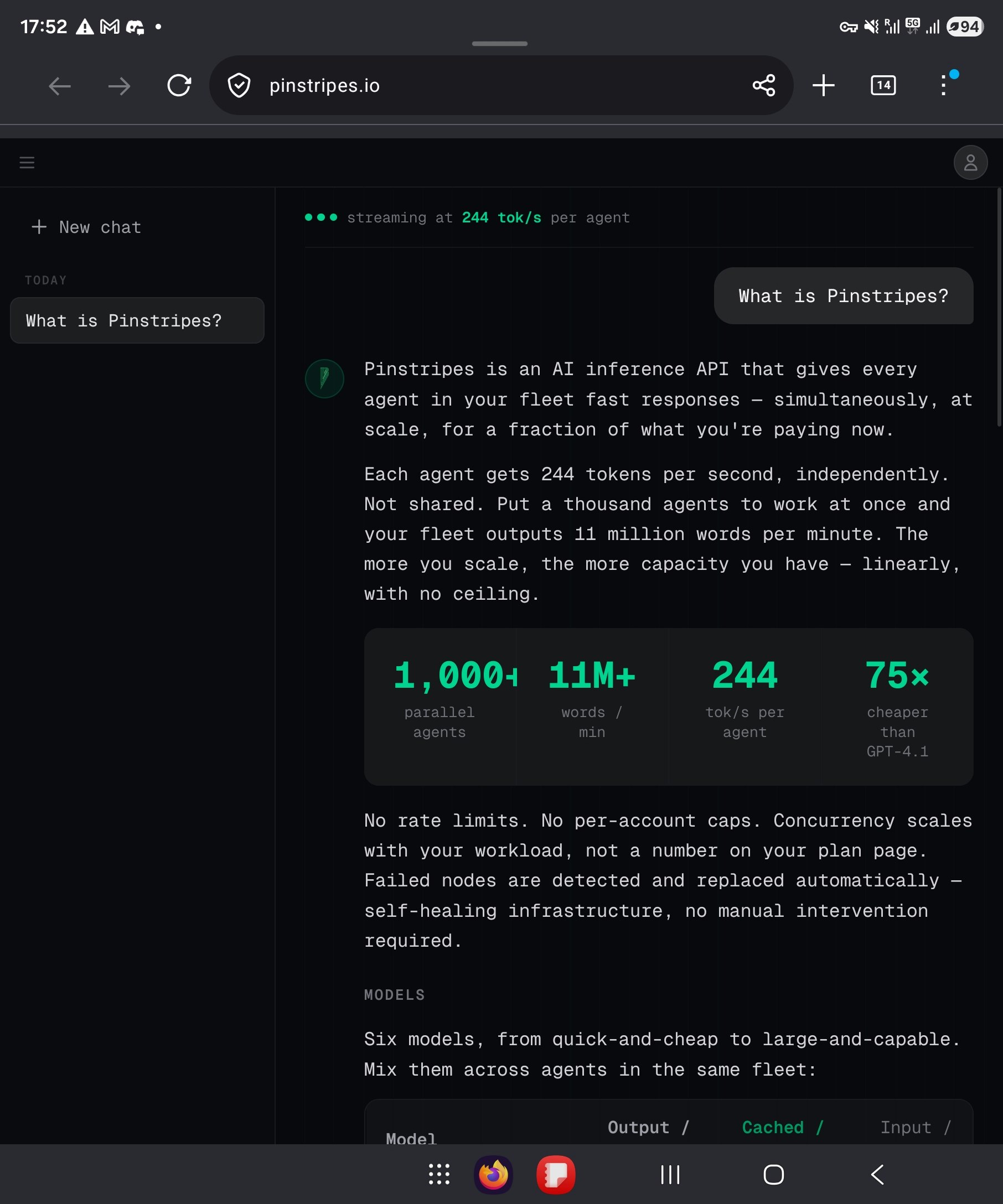Click the pinstripes.io address bar
This screenshot has width=1003, height=1204.
(500, 85)
